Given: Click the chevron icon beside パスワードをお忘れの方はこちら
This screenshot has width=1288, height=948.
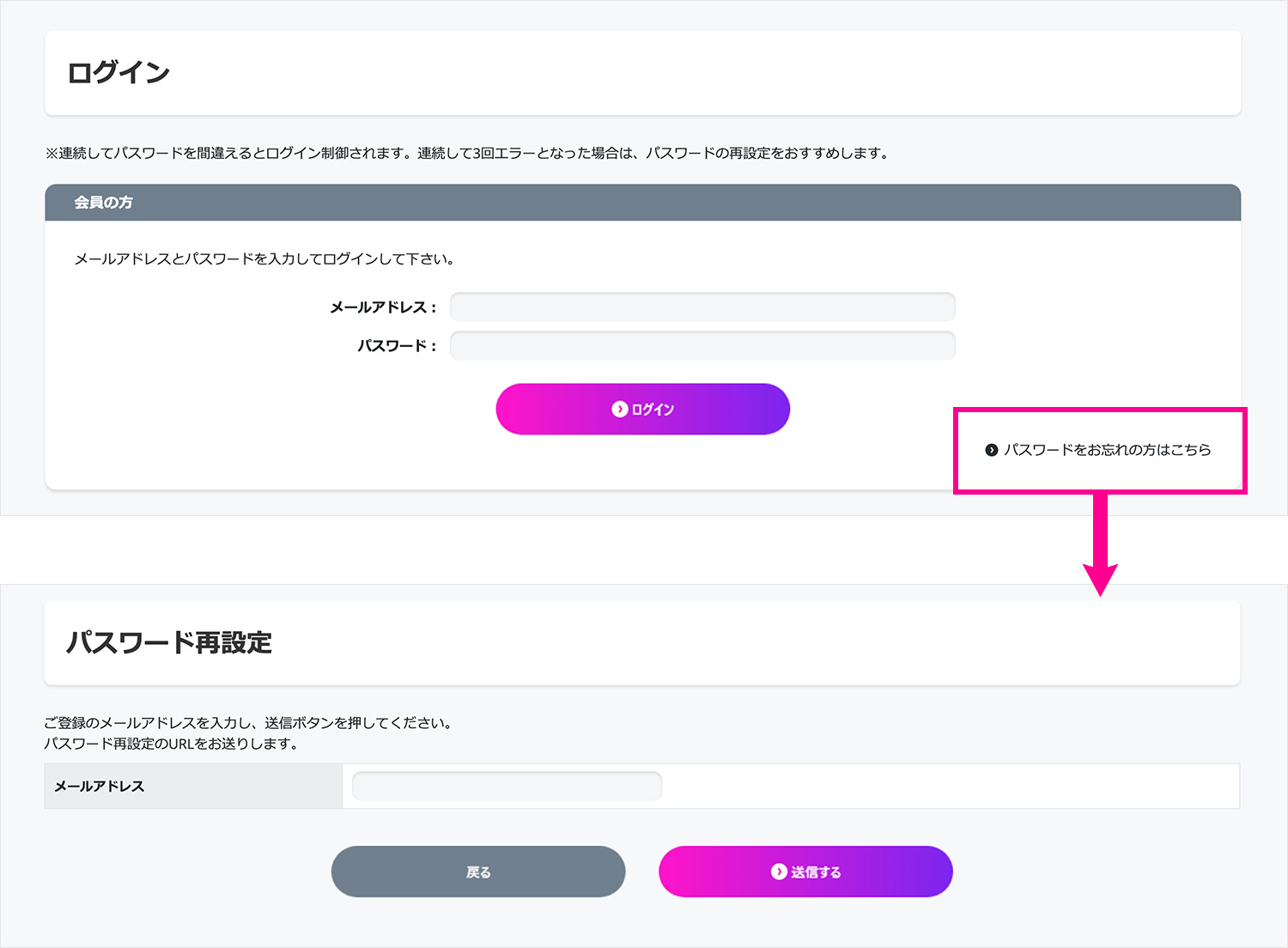Looking at the screenshot, I should 992,450.
